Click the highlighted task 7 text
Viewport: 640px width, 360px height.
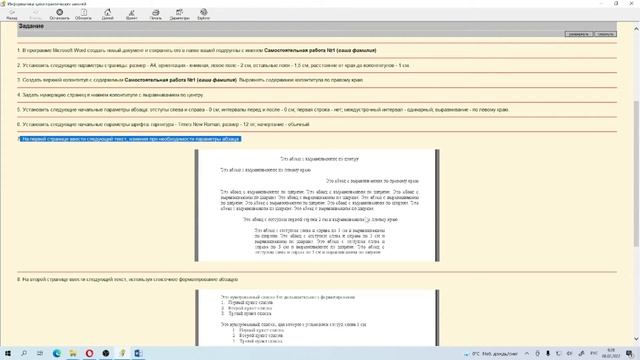[131, 139]
